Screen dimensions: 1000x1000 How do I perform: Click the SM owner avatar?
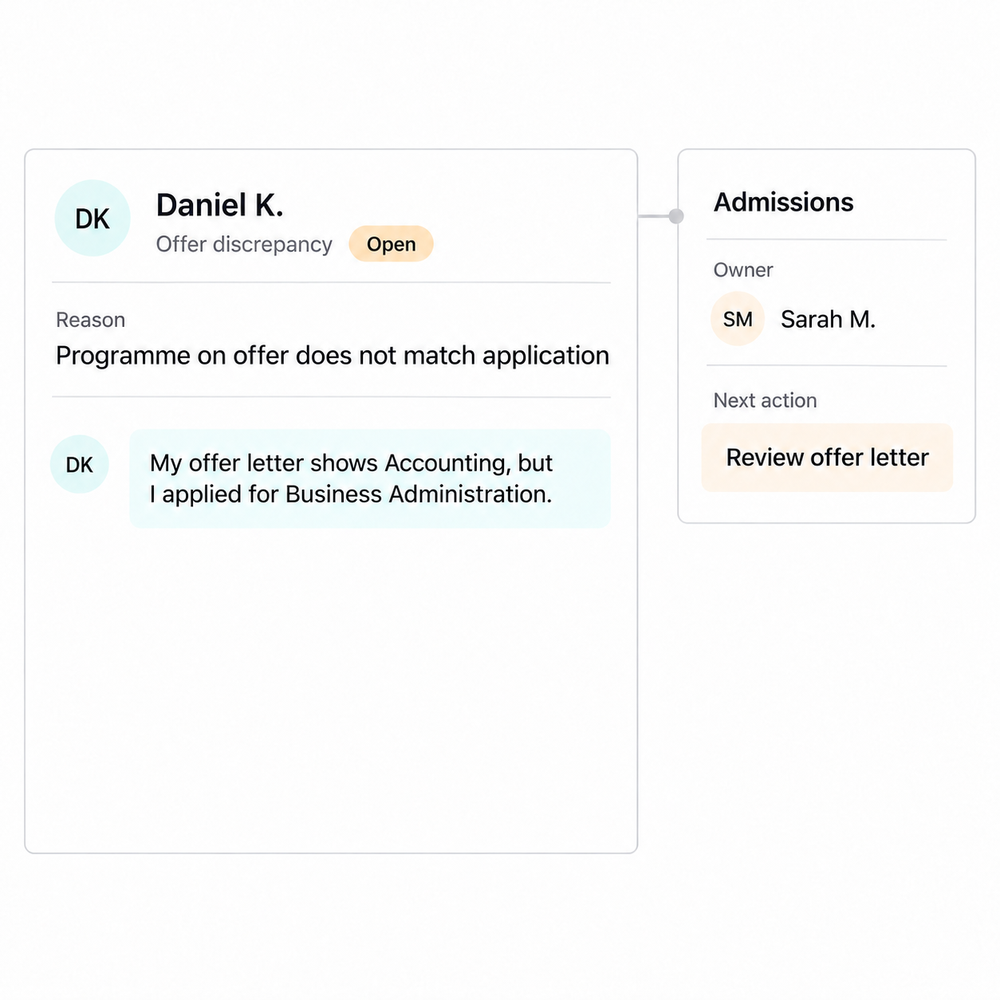tap(737, 319)
